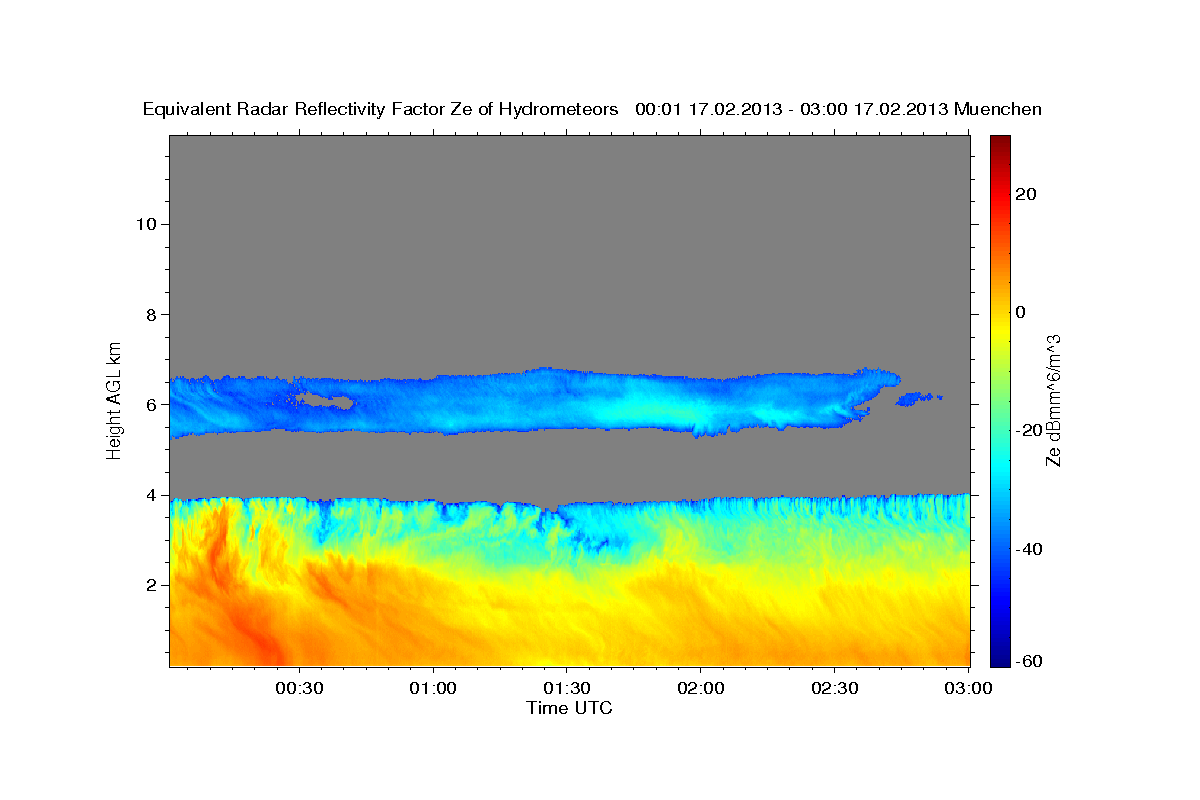Click the colorbar label 'Ze dBmm^6/m^3'
Image resolution: width=1200 pixels, height=800 pixels.
1053,400
